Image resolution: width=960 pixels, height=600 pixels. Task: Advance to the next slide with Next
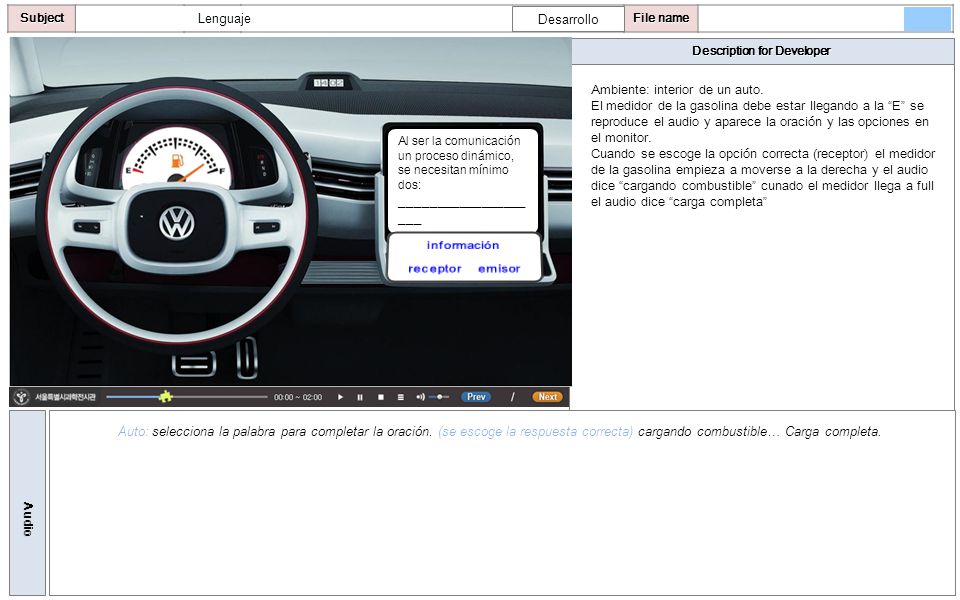pyautogui.click(x=547, y=397)
